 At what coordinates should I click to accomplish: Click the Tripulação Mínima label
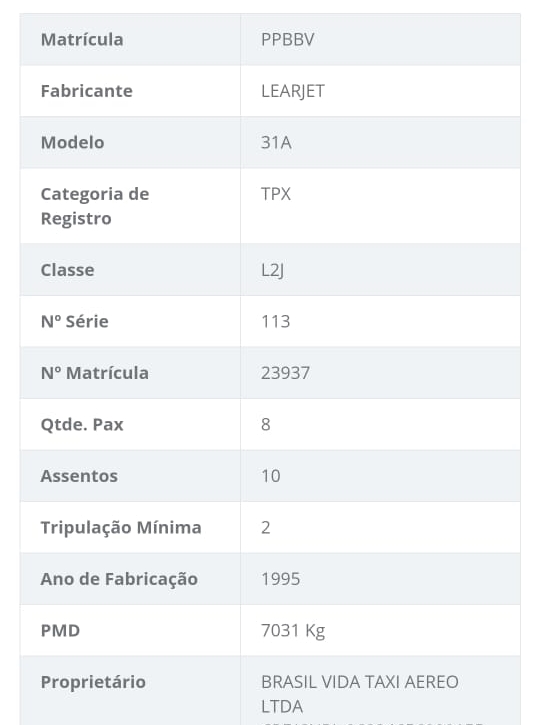[121, 528]
